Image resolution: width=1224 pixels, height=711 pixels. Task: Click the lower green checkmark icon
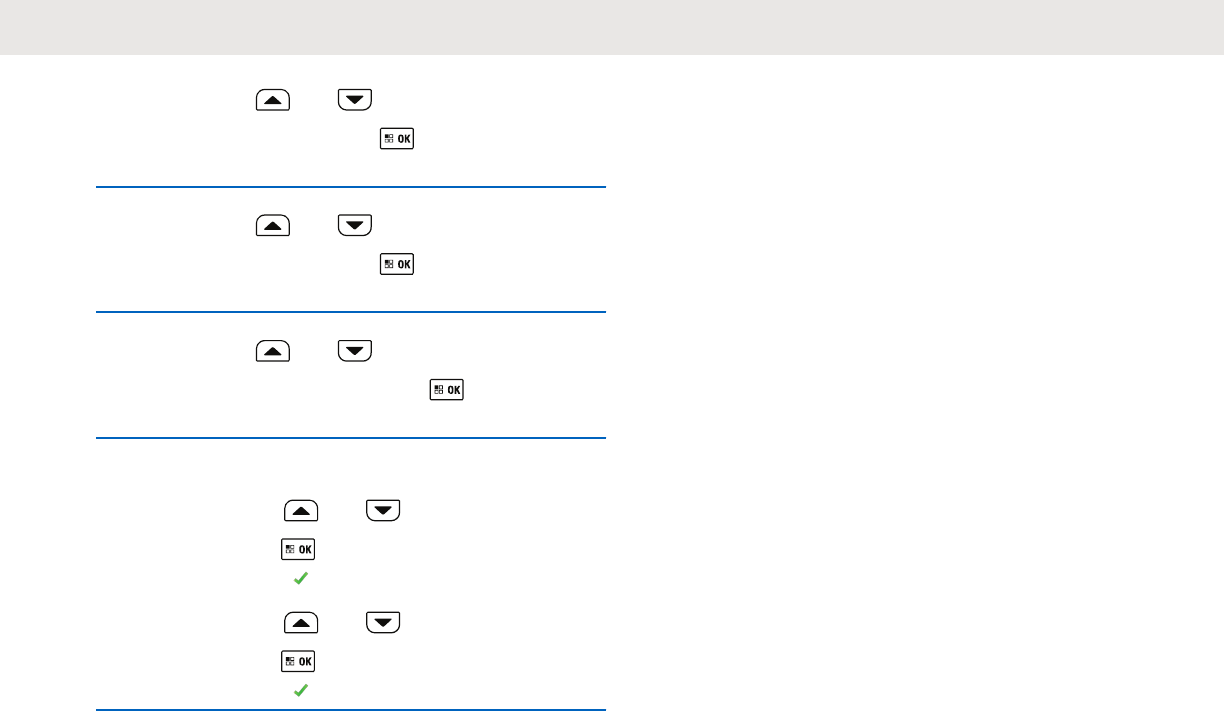[x=299, y=690]
